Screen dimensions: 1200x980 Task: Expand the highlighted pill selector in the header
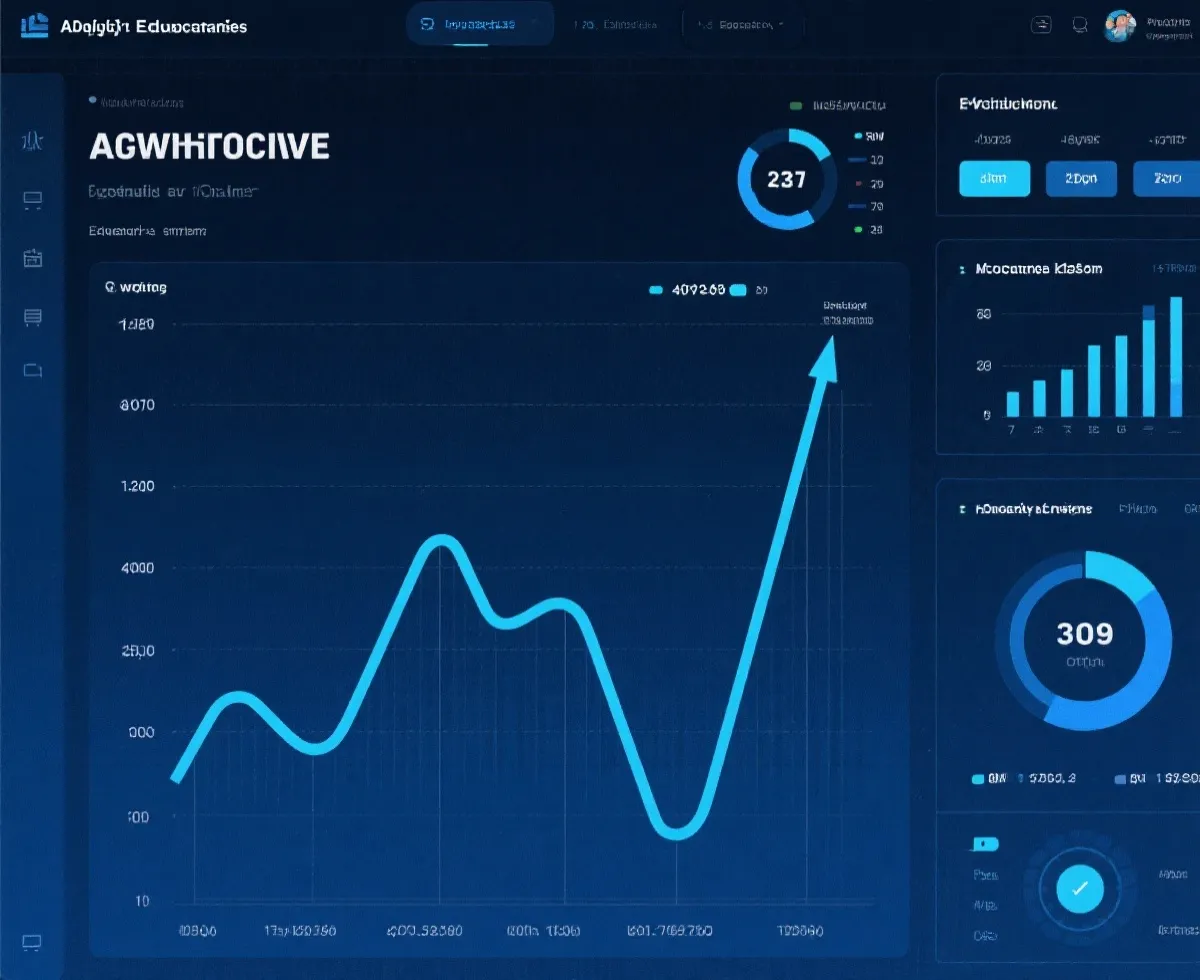coord(480,24)
